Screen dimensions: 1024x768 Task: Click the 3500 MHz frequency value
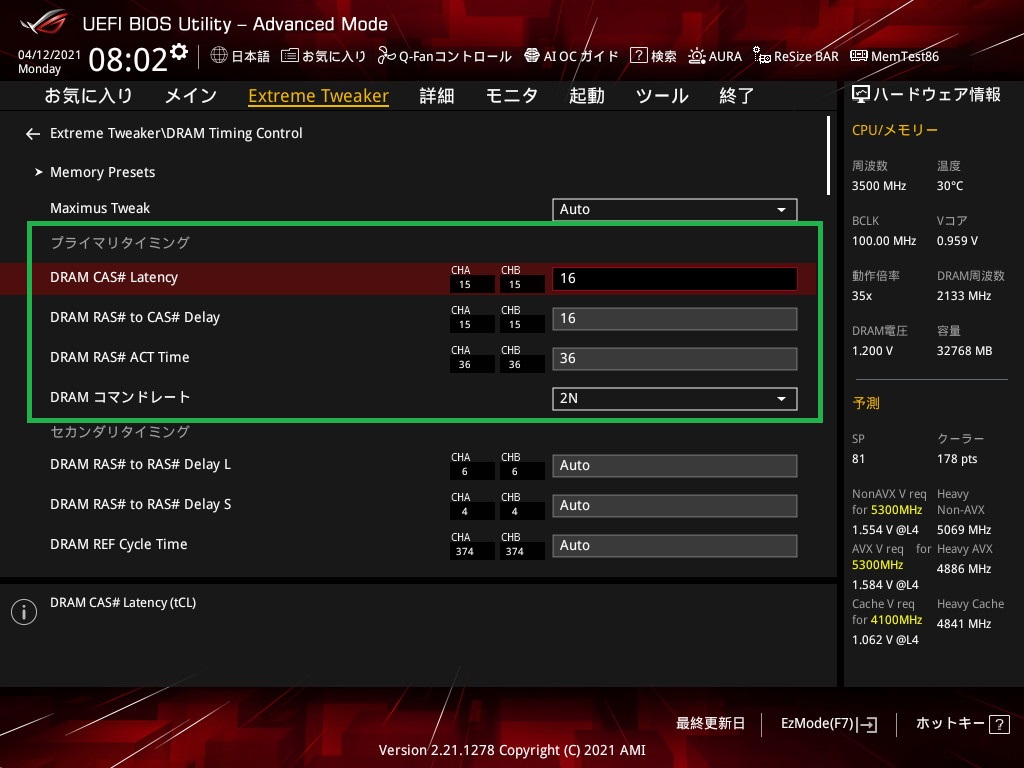coord(879,186)
